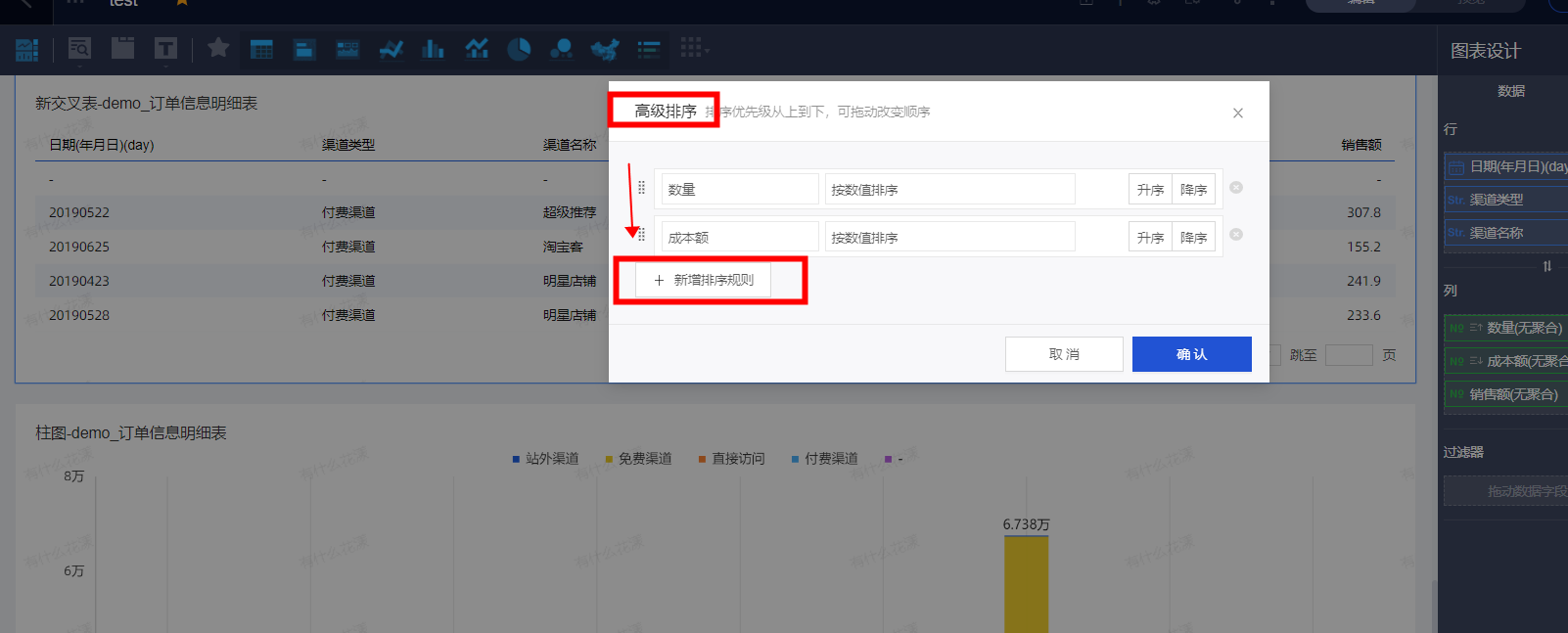Screen dimensions: 1568x633
Task: Delete the 成本额 sort rule
Action: click(x=1236, y=235)
